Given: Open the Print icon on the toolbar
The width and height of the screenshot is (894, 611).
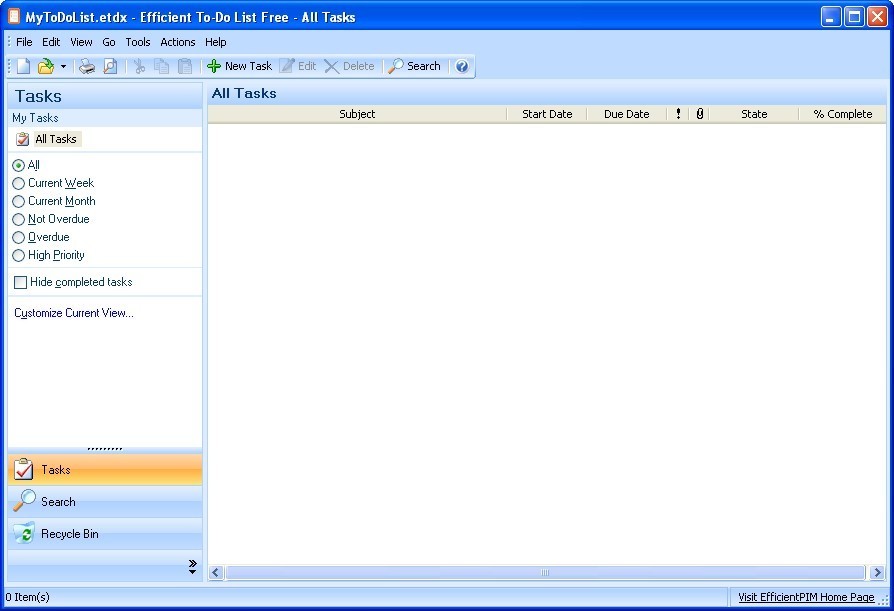Looking at the screenshot, I should point(87,66).
